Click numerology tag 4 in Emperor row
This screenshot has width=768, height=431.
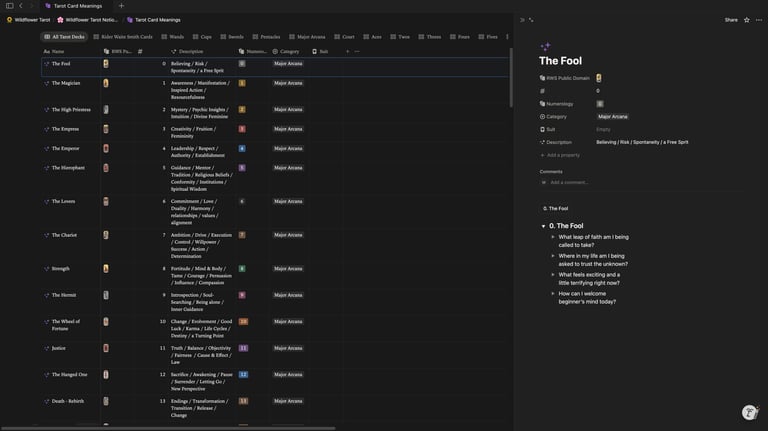pos(242,148)
